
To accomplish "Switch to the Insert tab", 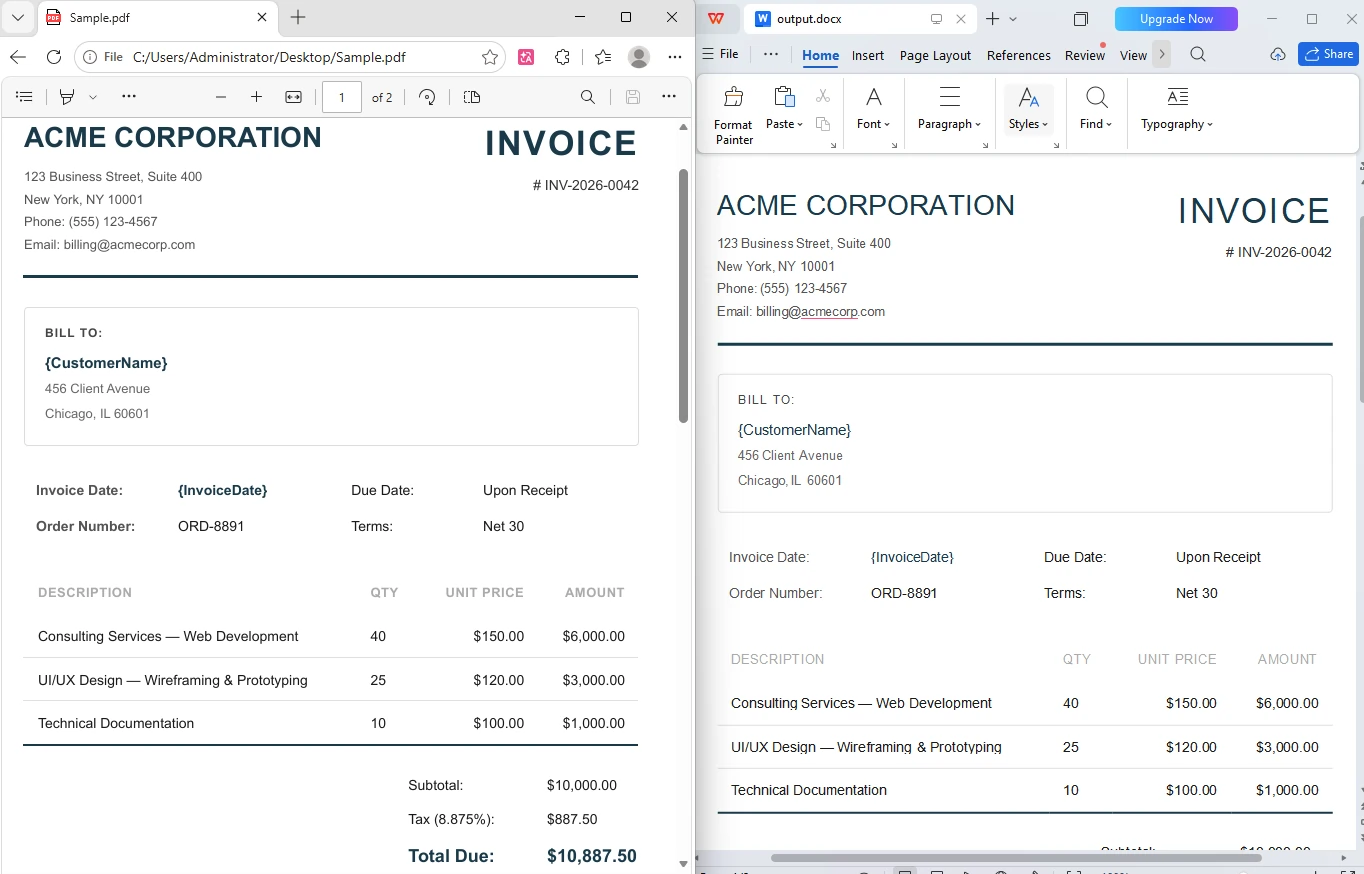I will tap(868, 55).
